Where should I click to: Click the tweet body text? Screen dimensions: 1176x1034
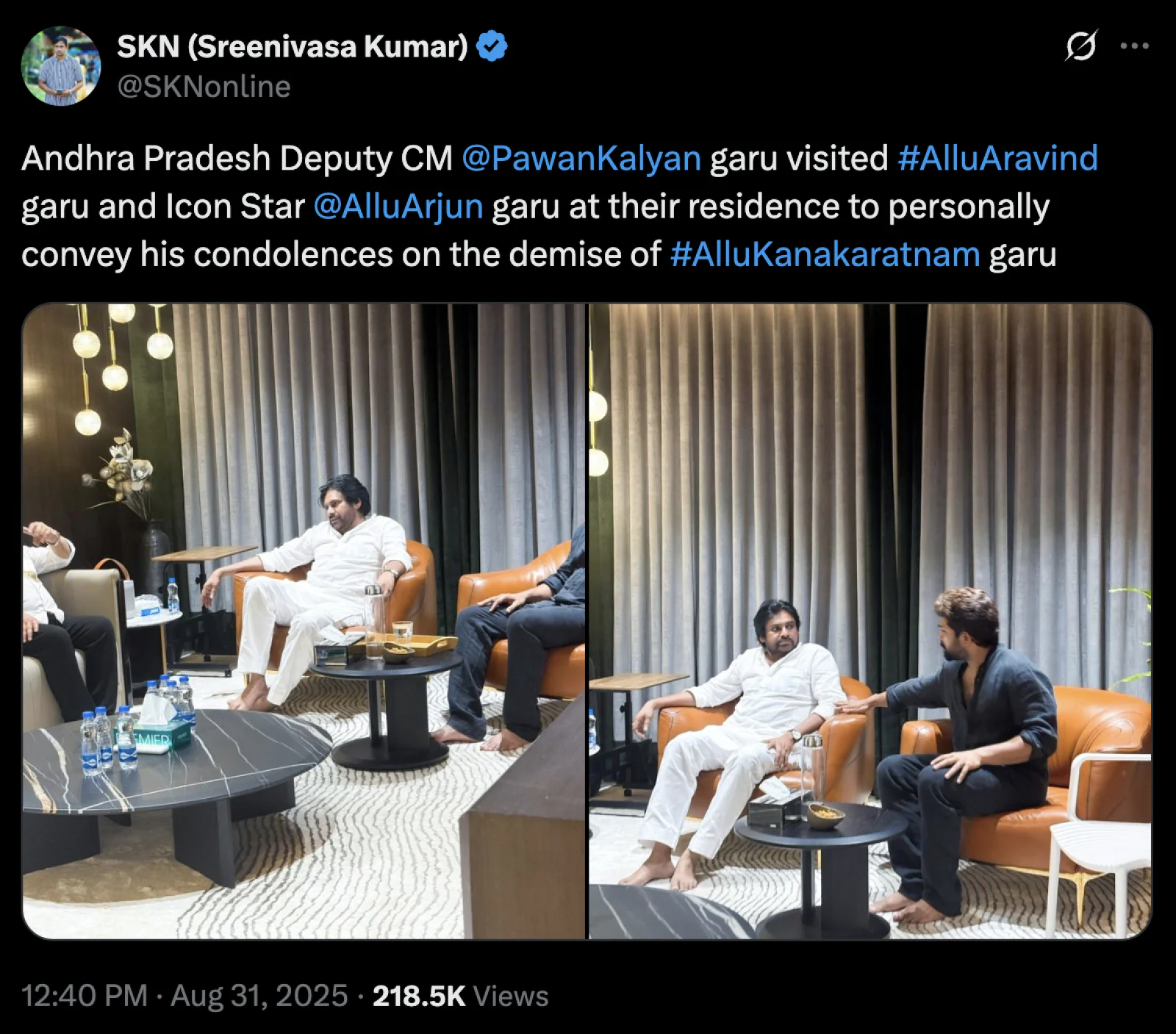tap(559, 207)
